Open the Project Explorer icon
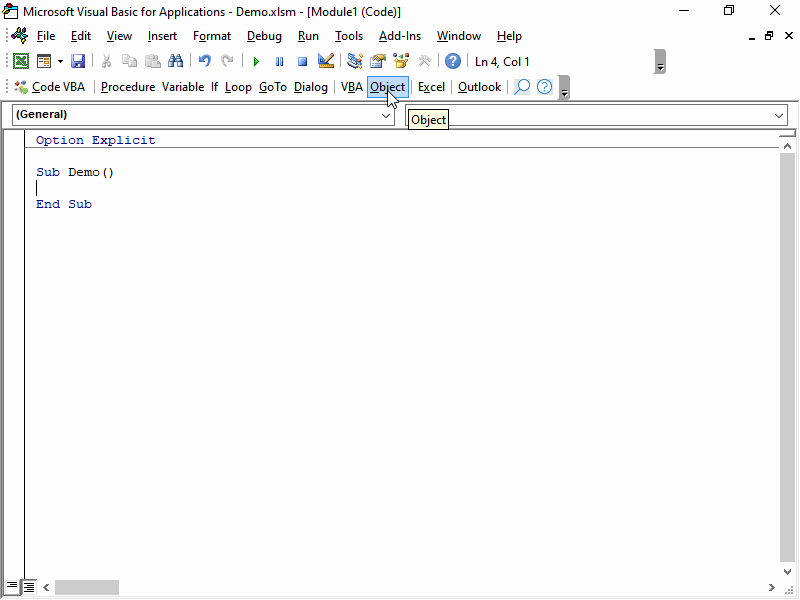800x600 pixels. pos(353,61)
